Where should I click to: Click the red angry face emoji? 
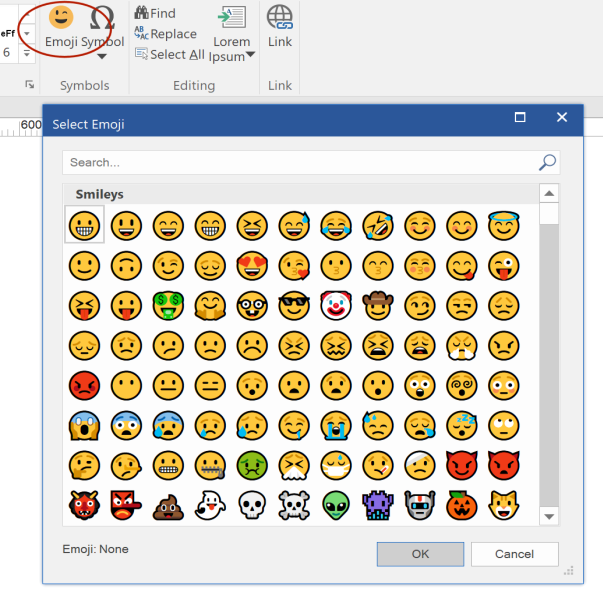pos(84,385)
